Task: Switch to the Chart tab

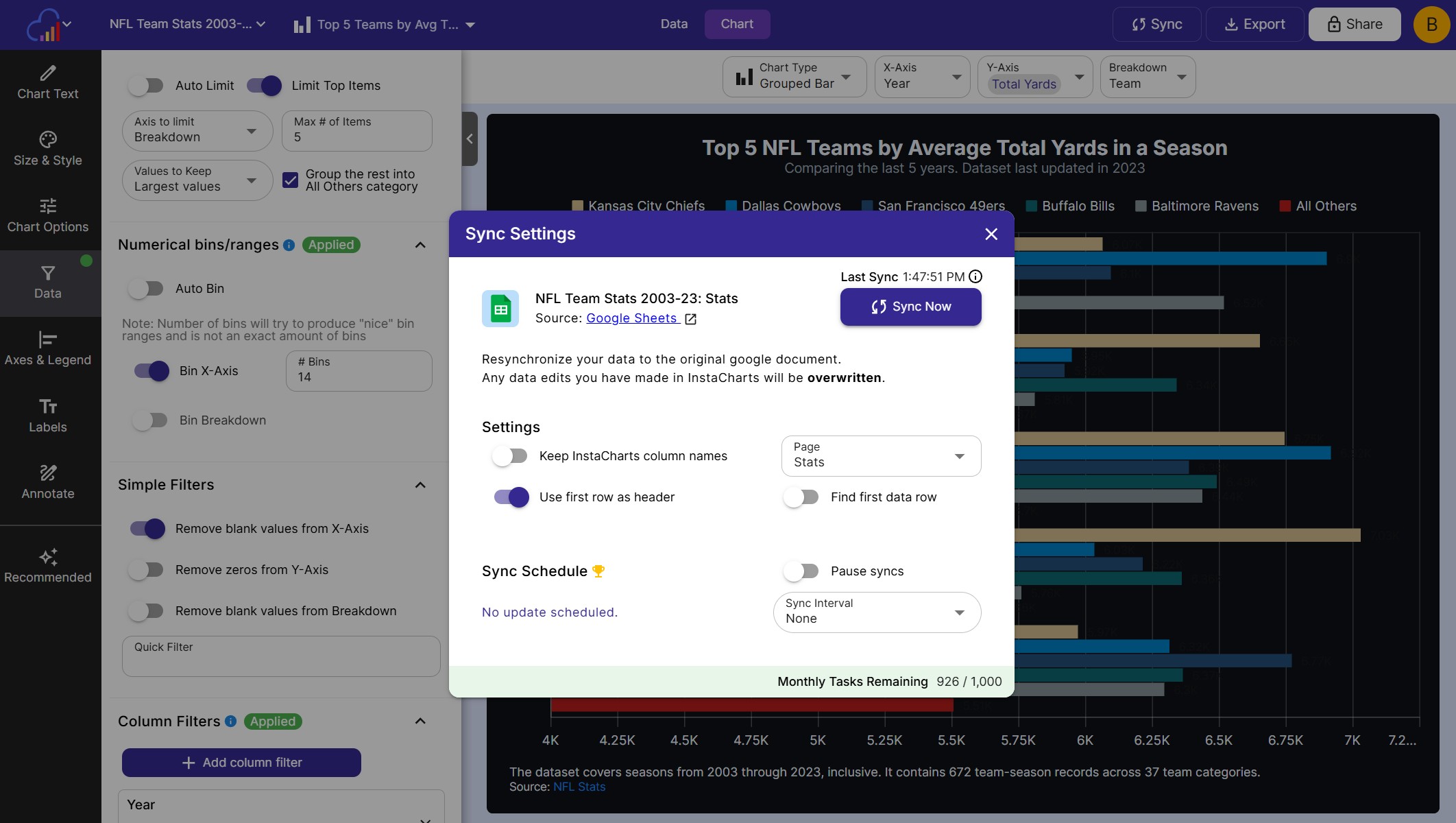Action: tap(737, 24)
